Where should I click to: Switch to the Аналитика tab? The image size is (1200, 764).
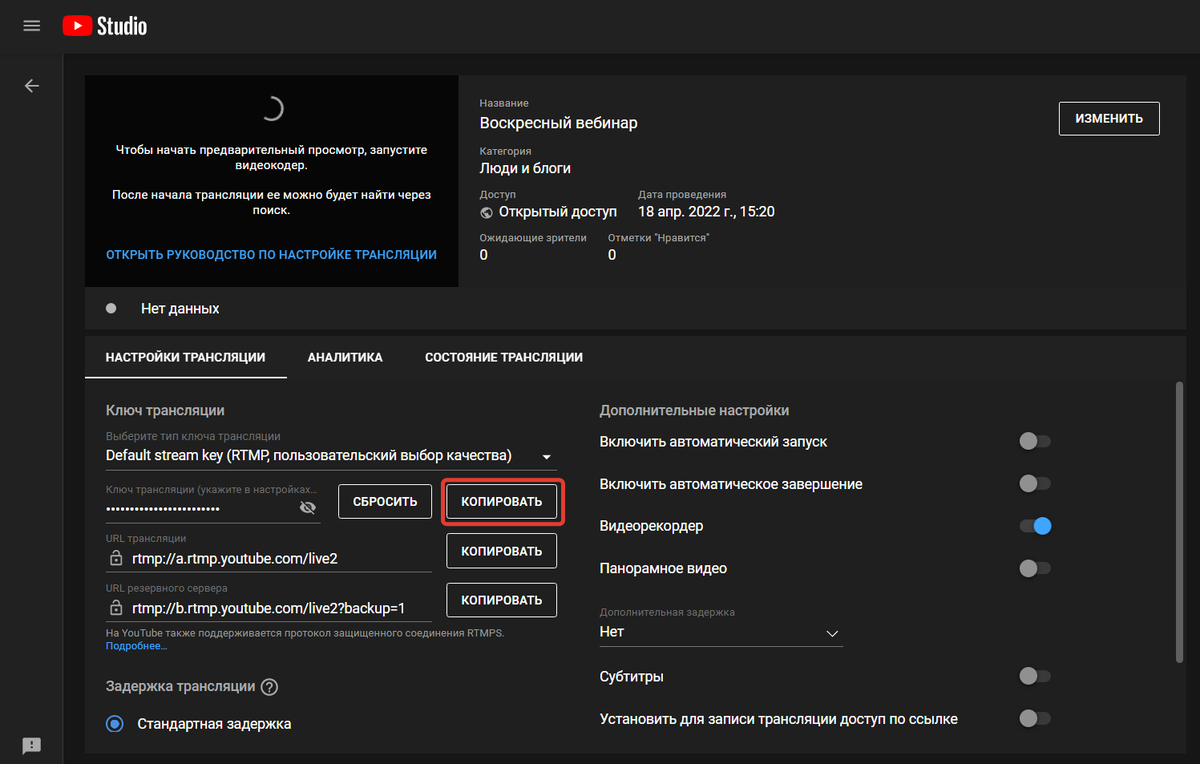[345, 357]
